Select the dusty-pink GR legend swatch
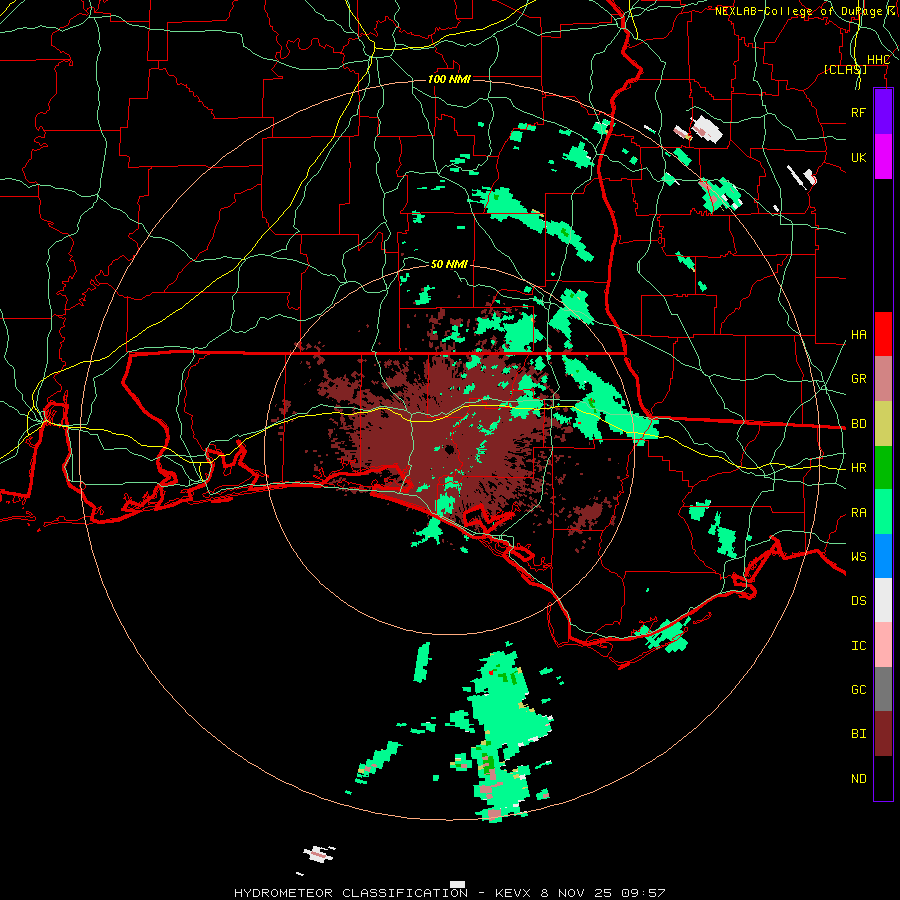This screenshot has height=900, width=900. (x=883, y=379)
